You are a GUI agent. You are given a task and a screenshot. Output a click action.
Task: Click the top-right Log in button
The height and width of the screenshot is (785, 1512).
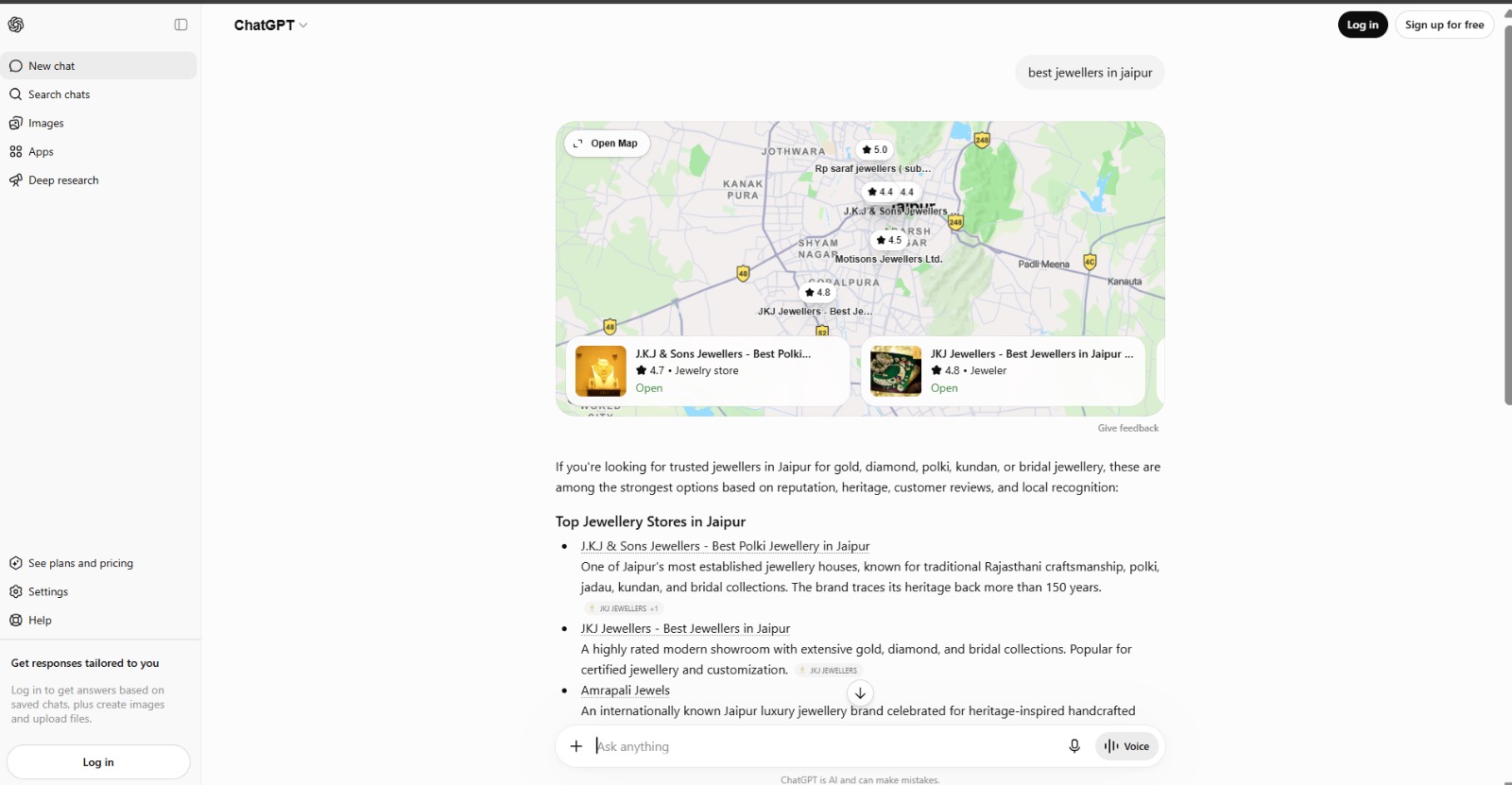(x=1363, y=25)
